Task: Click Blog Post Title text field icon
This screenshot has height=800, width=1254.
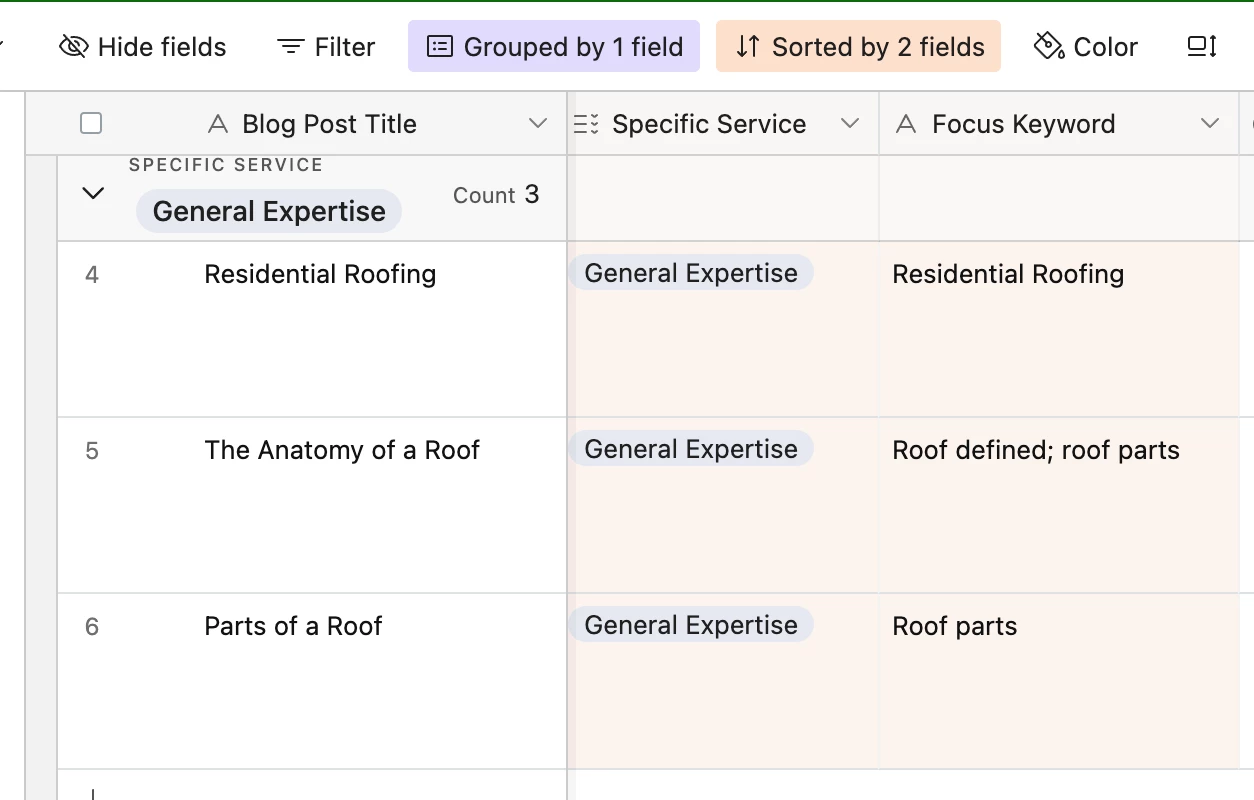Action: point(217,124)
